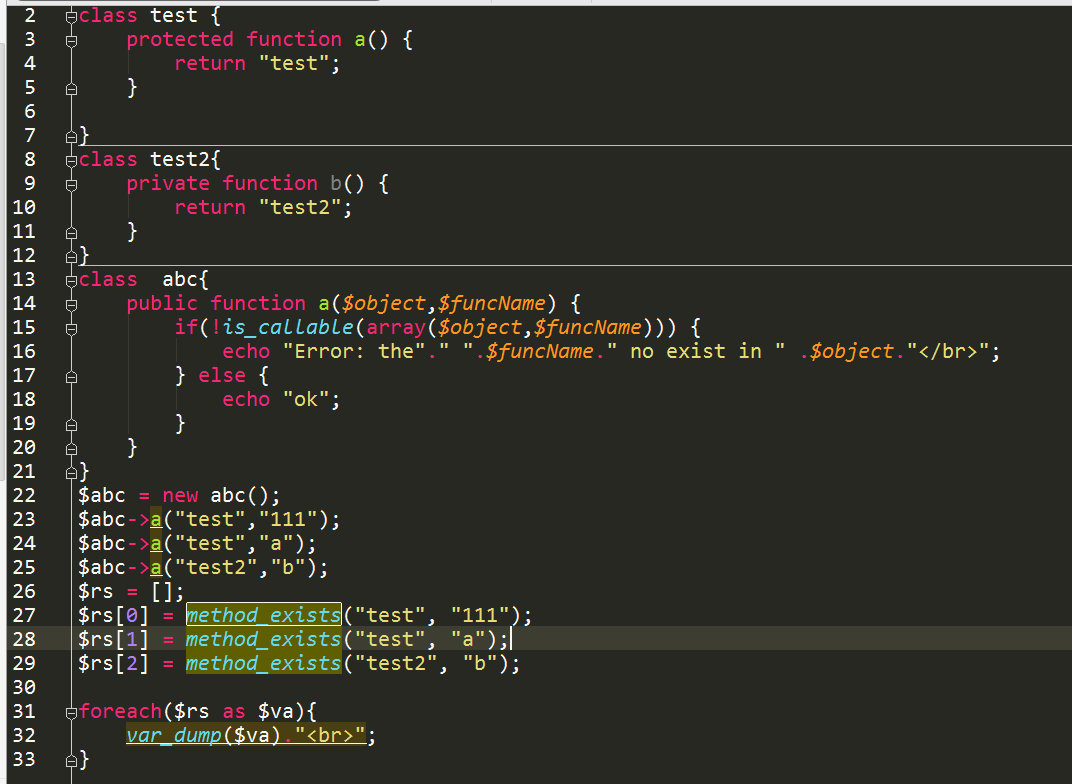
Task: Collapse public function a in abc
Action: point(70,303)
